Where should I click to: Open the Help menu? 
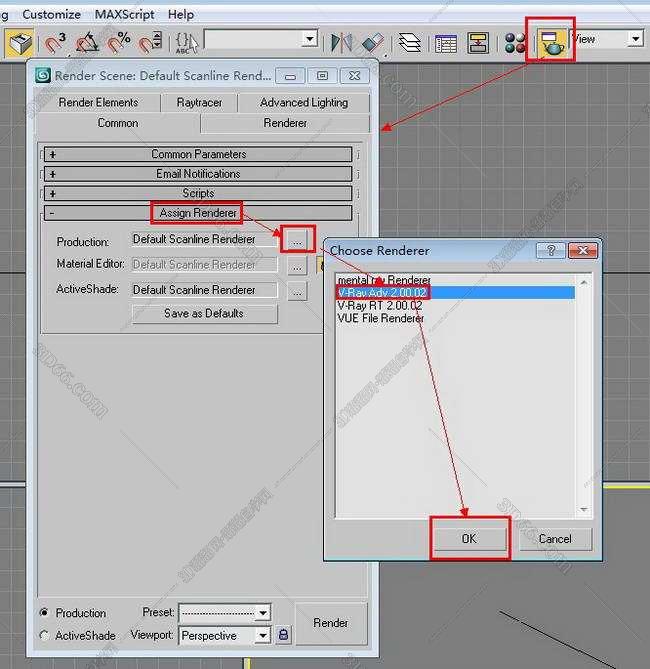point(181,14)
